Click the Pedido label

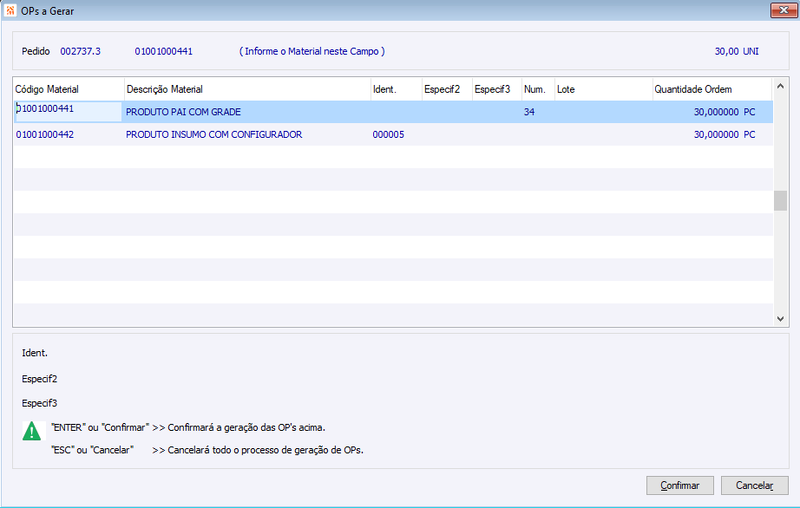click(x=36, y=52)
